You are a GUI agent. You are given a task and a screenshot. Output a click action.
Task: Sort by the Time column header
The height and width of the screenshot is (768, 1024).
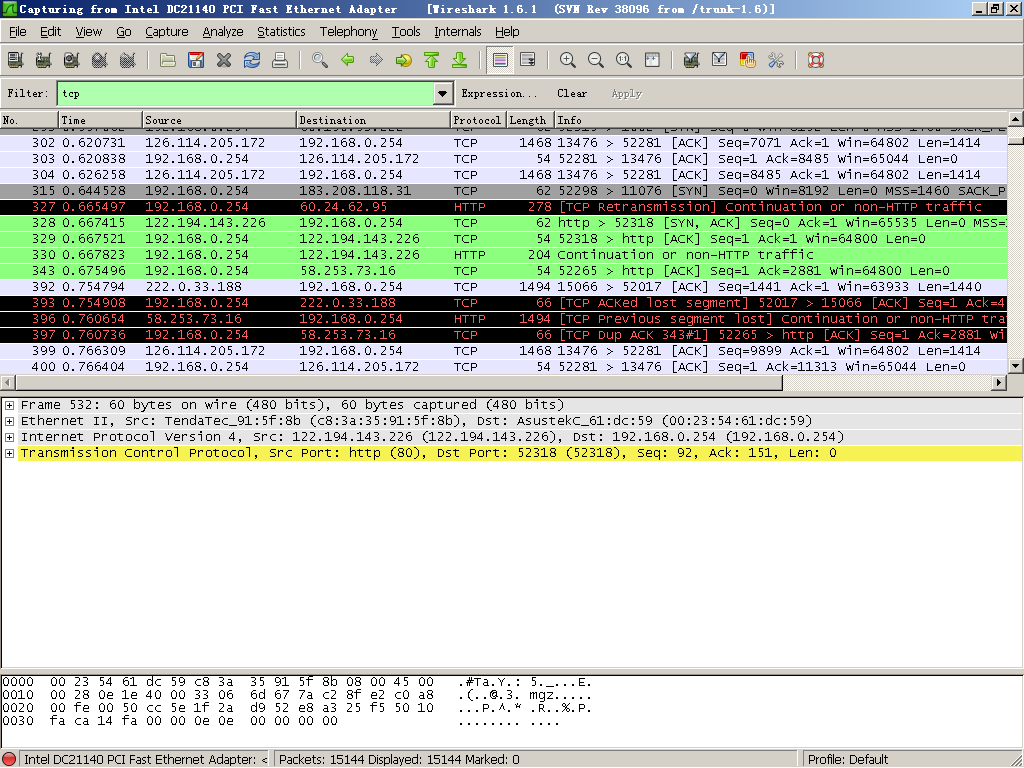100,120
